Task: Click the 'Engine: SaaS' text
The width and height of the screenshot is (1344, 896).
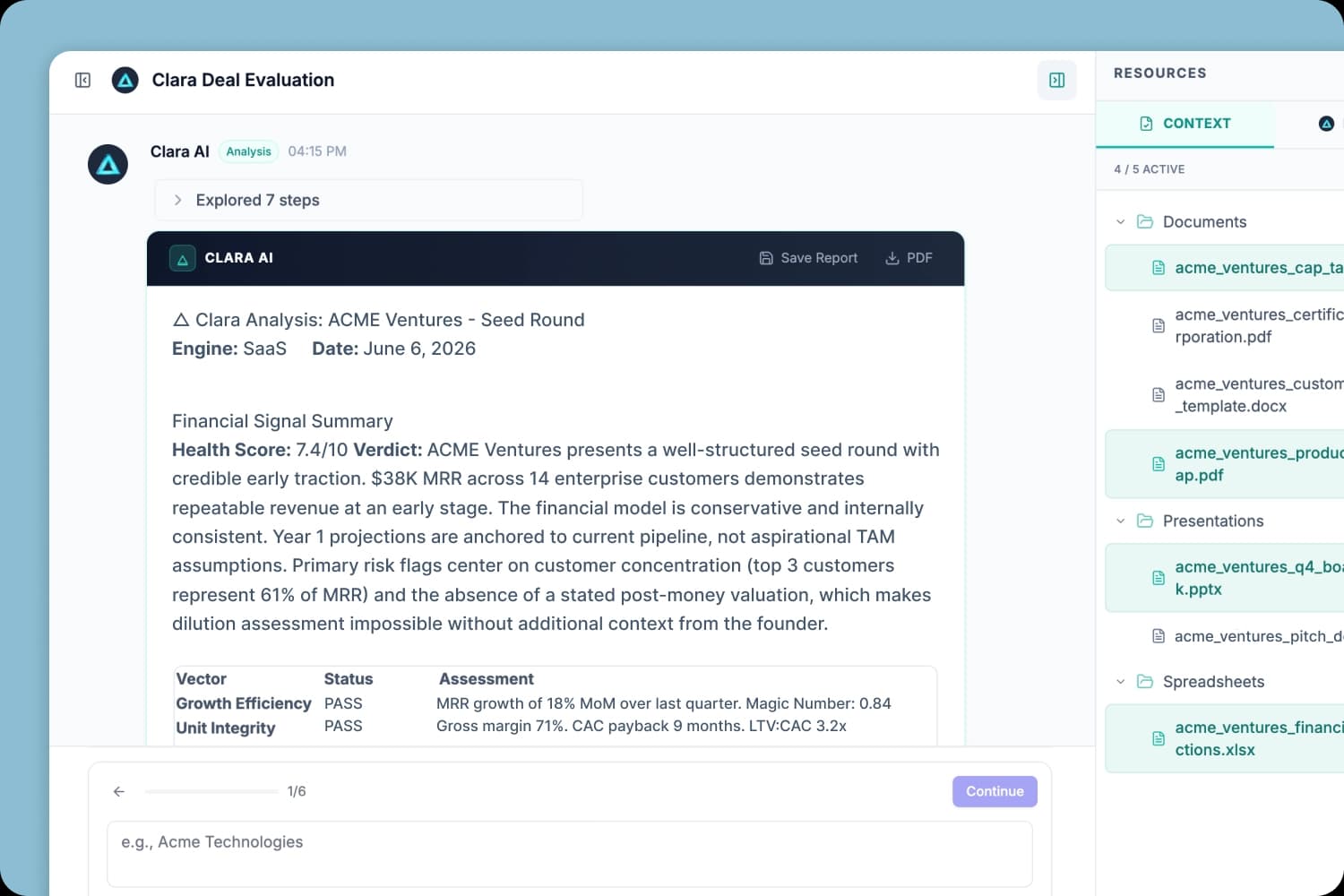Action: point(229,349)
